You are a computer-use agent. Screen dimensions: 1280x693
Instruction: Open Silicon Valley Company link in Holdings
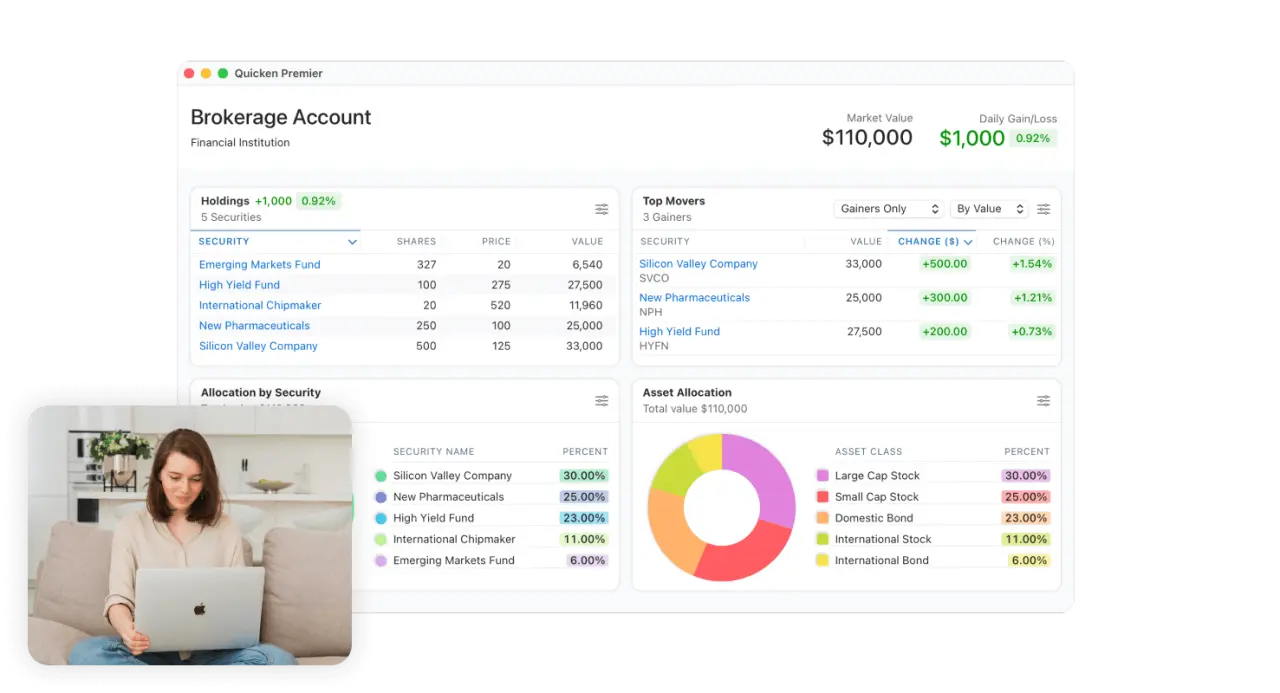258,346
